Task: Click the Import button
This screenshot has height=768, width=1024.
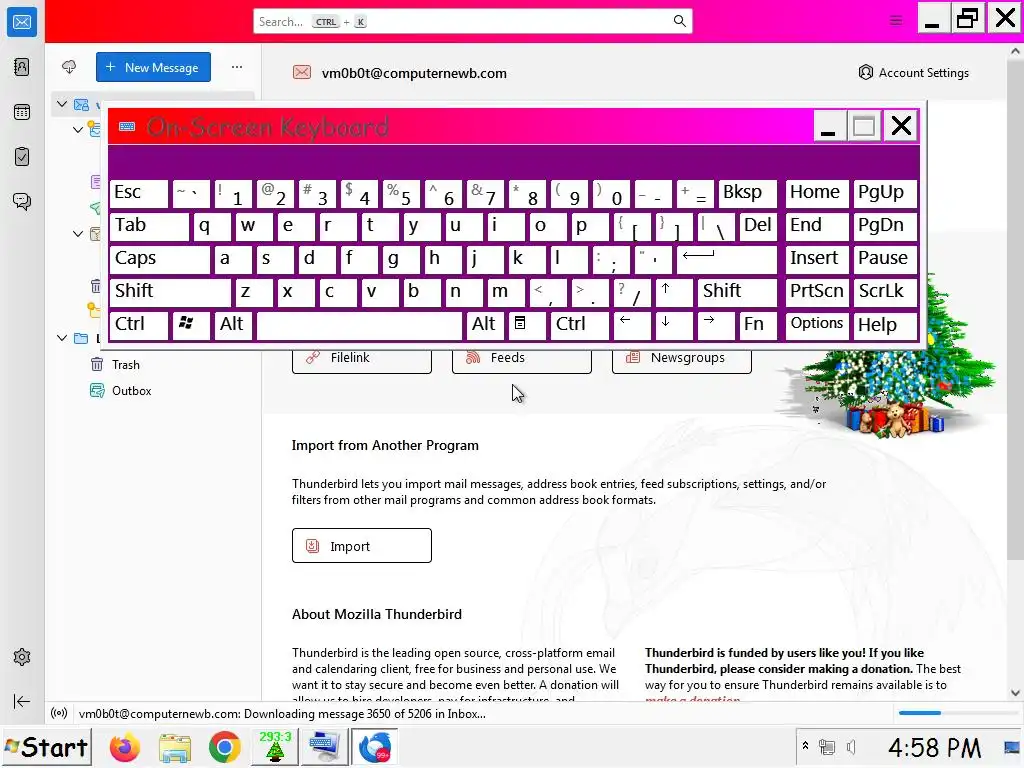Action: (x=362, y=545)
